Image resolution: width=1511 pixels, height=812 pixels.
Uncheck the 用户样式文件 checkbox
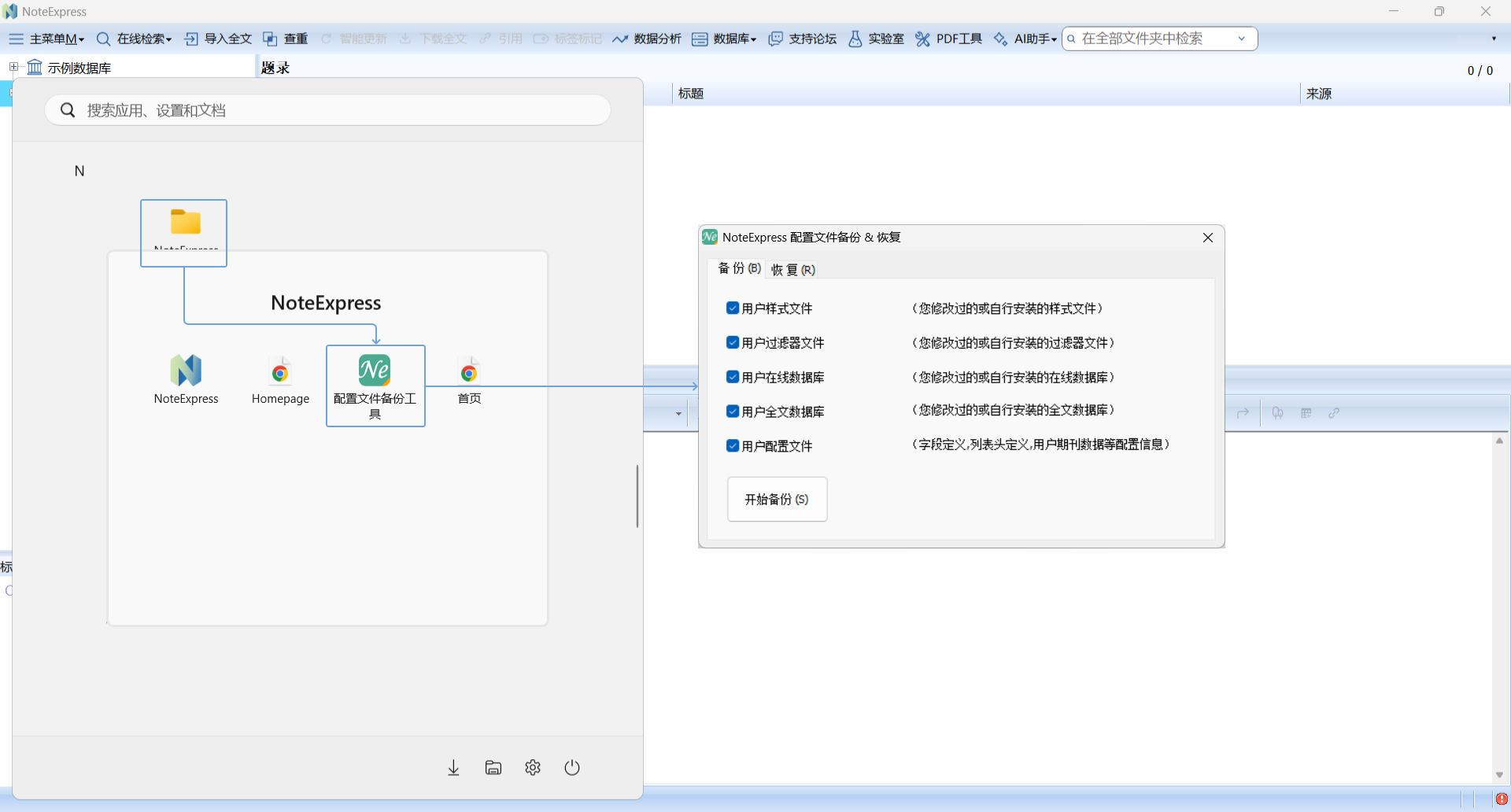click(733, 308)
